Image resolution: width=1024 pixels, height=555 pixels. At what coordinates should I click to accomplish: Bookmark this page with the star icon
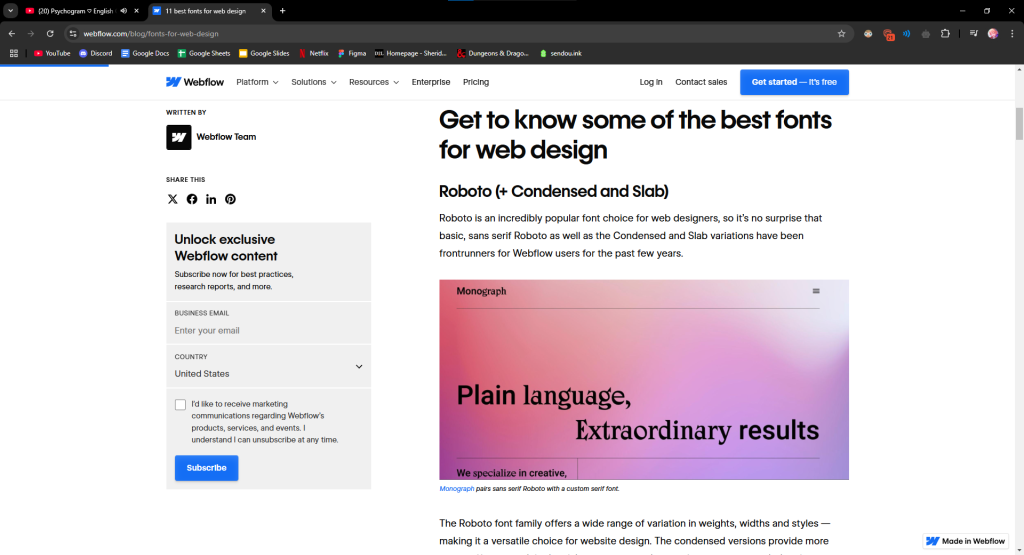(841, 33)
